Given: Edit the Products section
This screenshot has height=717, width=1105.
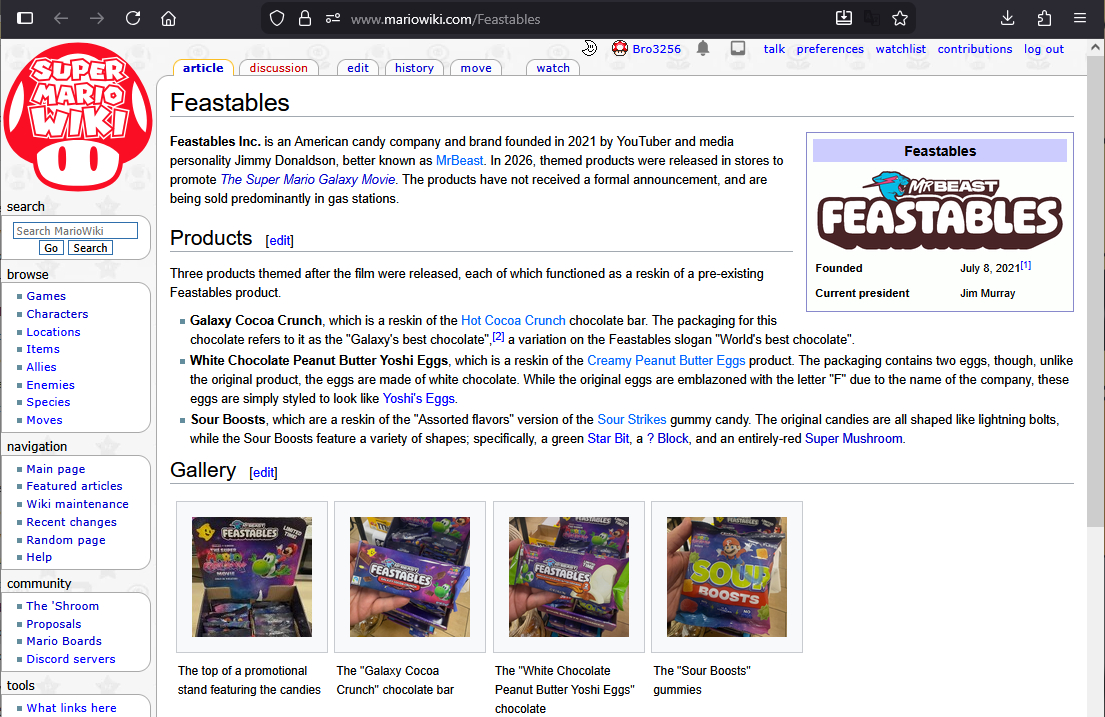Looking at the screenshot, I should (x=281, y=241).
